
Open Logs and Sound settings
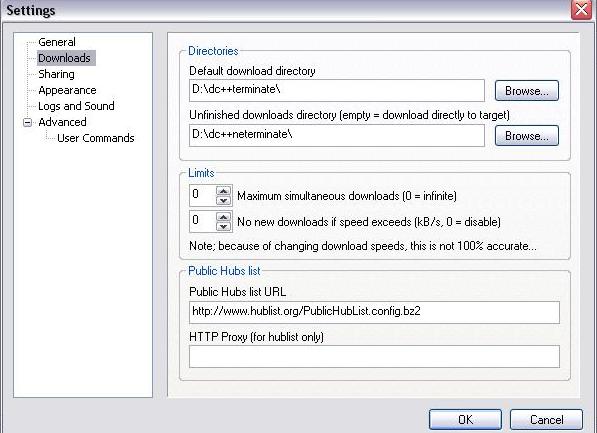pos(76,106)
